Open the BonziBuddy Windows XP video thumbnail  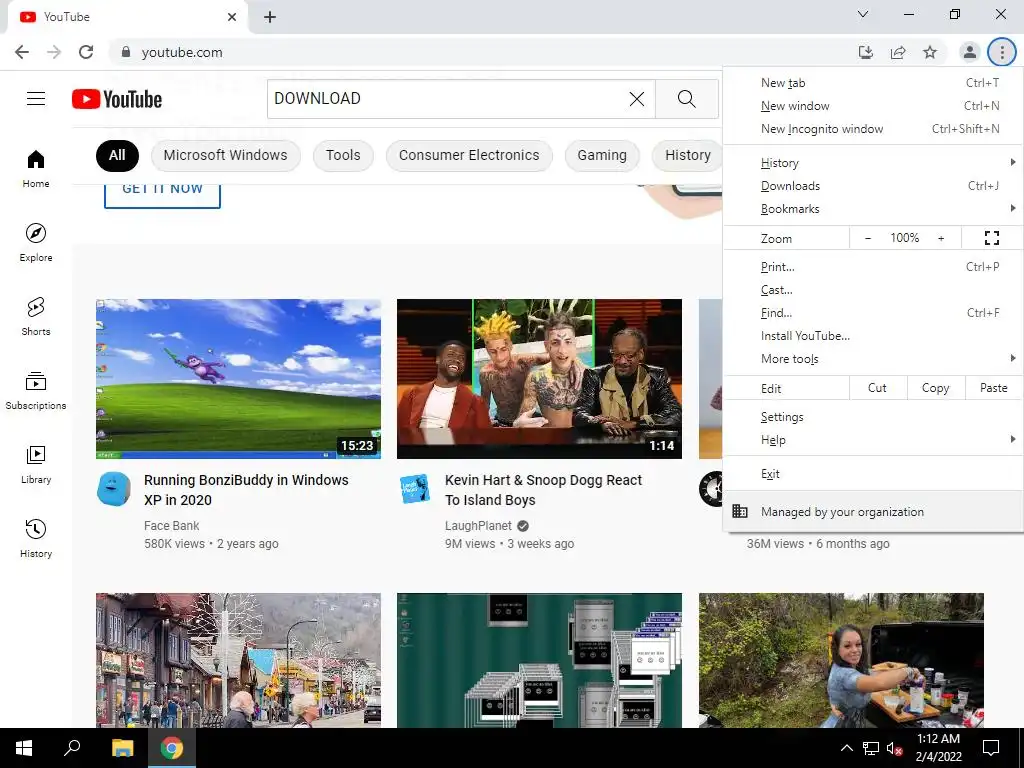click(238, 379)
